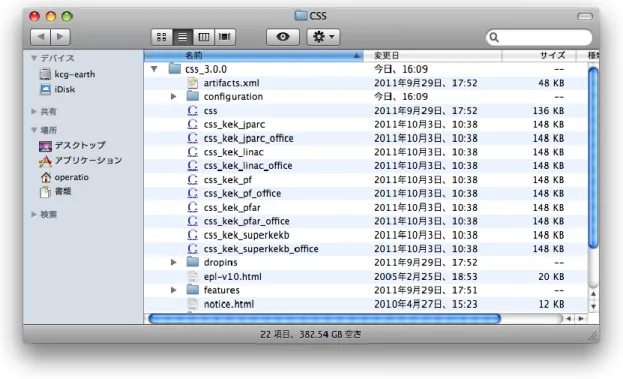Sort by the サイズ column header
Viewport: 623px width, 379px height.
[x=539, y=56]
